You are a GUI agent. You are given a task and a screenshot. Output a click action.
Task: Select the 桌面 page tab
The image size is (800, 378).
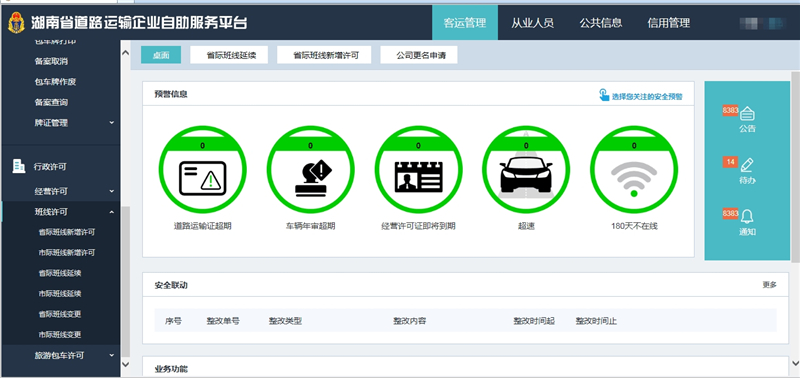click(161, 55)
